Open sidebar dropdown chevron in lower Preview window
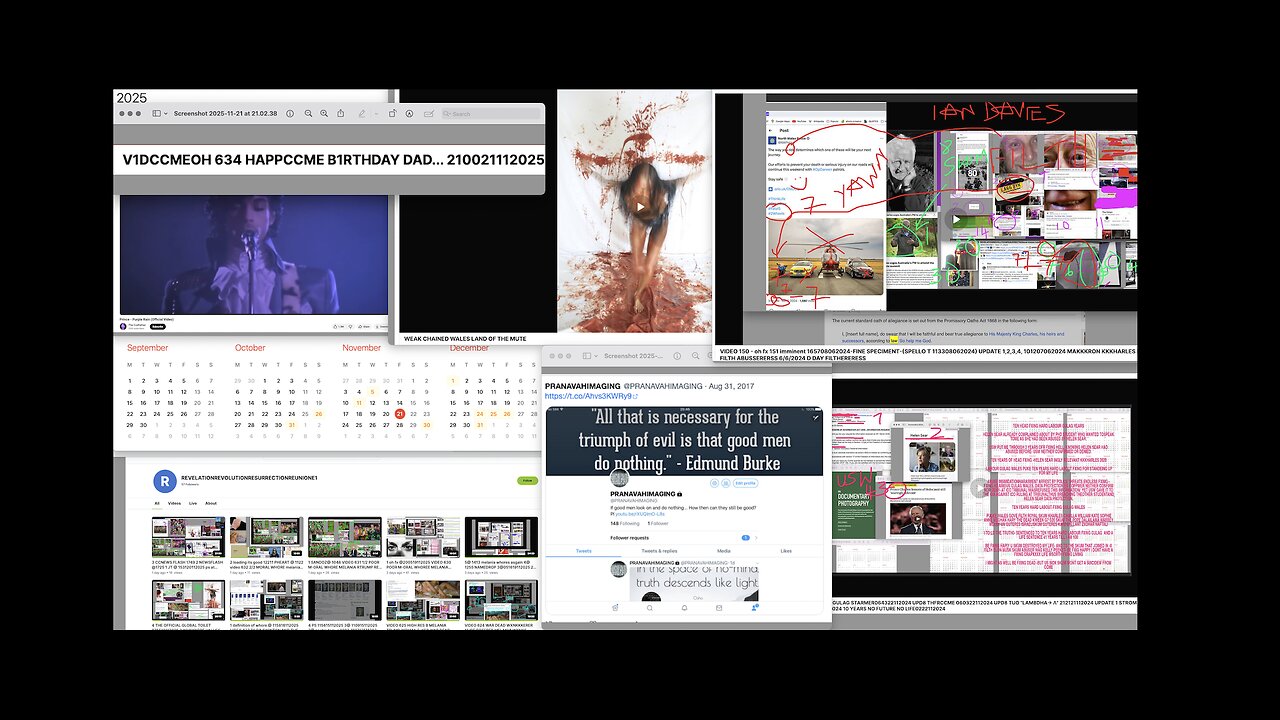1280x720 pixels. [596, 356]
